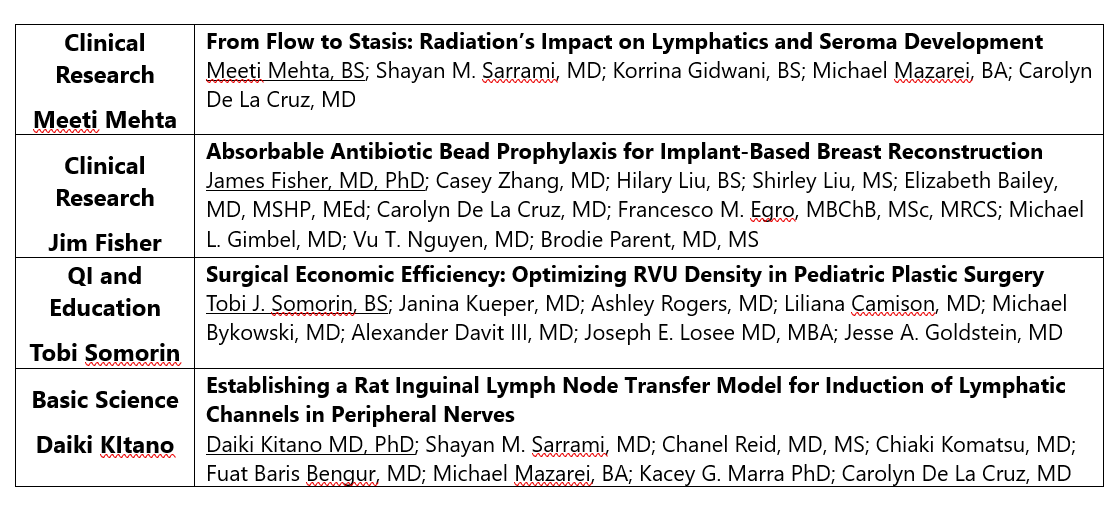
Task: Click the QI and Education category cell
Action: (x=105, y=291)
